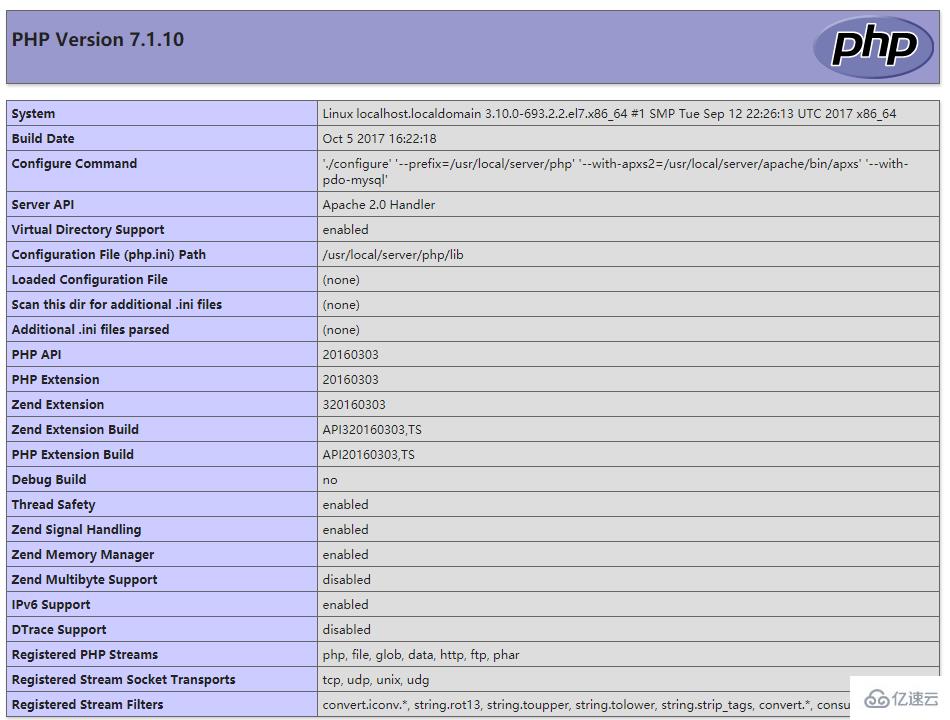Click Additional .ini files parsed label
The width and height of the screenshot is (950, 720).
pyautogui.click(x=90, y=329)
